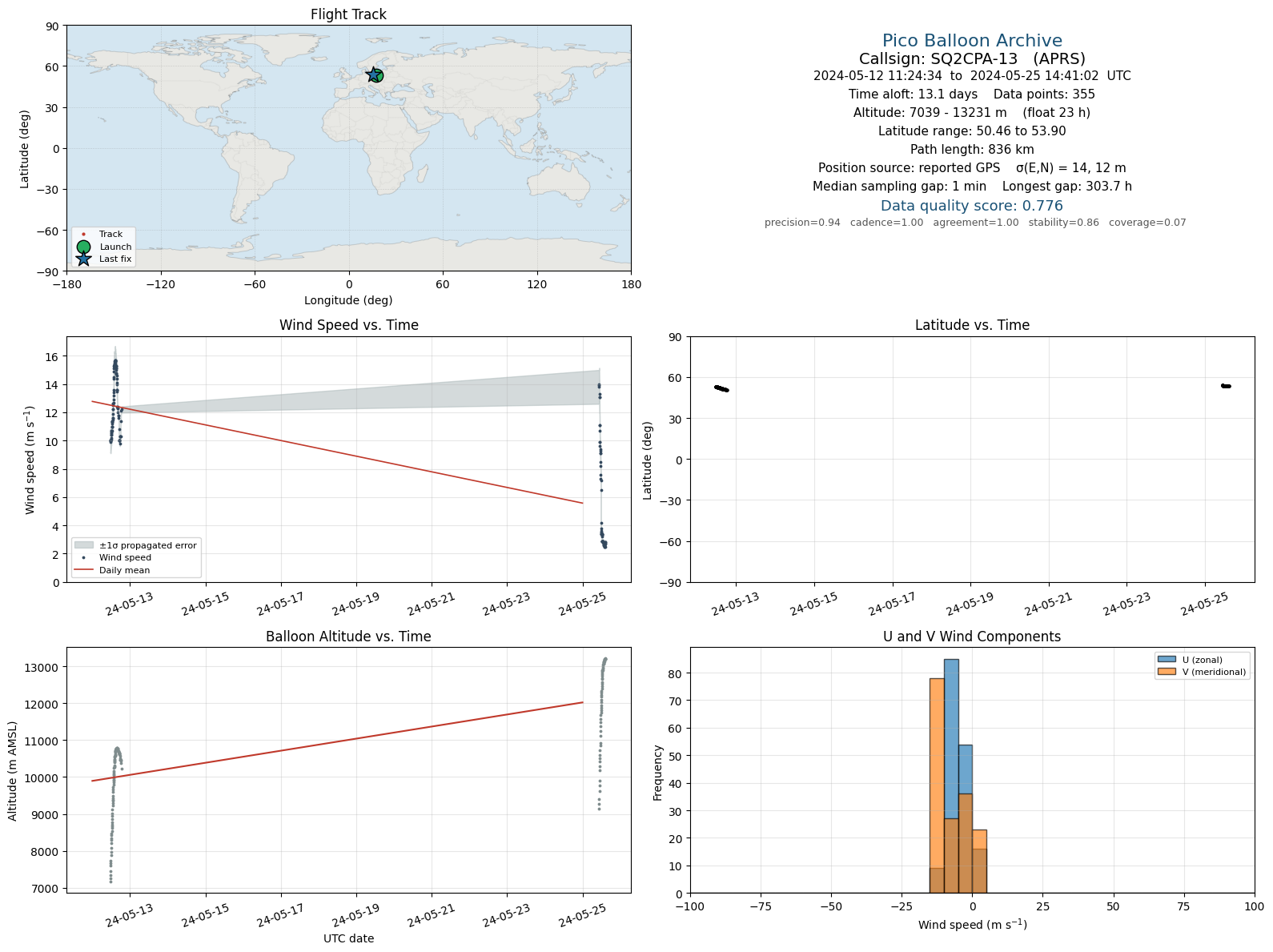Click the "10000" altitude axis tick label
Screen dimensions: 1273x952
pos(43,778)
